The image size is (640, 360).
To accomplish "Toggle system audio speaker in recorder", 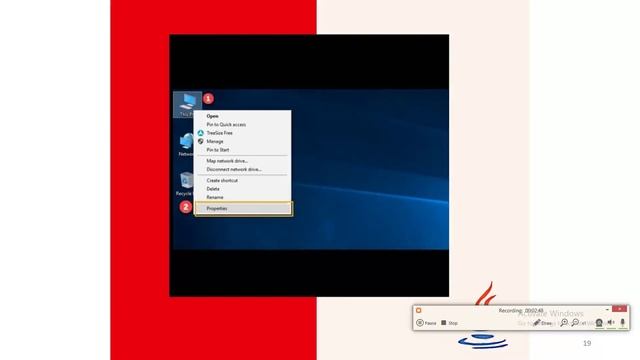I will click(611, 323).
